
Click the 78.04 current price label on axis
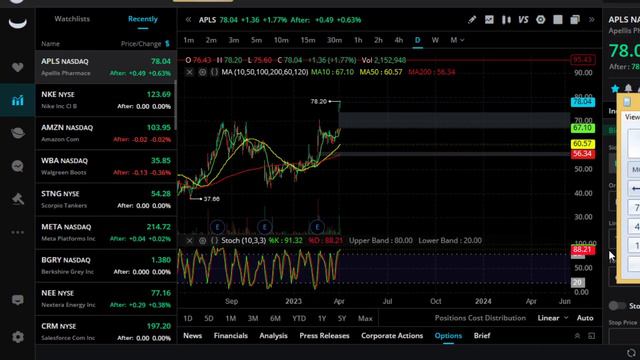coord(583,102)
